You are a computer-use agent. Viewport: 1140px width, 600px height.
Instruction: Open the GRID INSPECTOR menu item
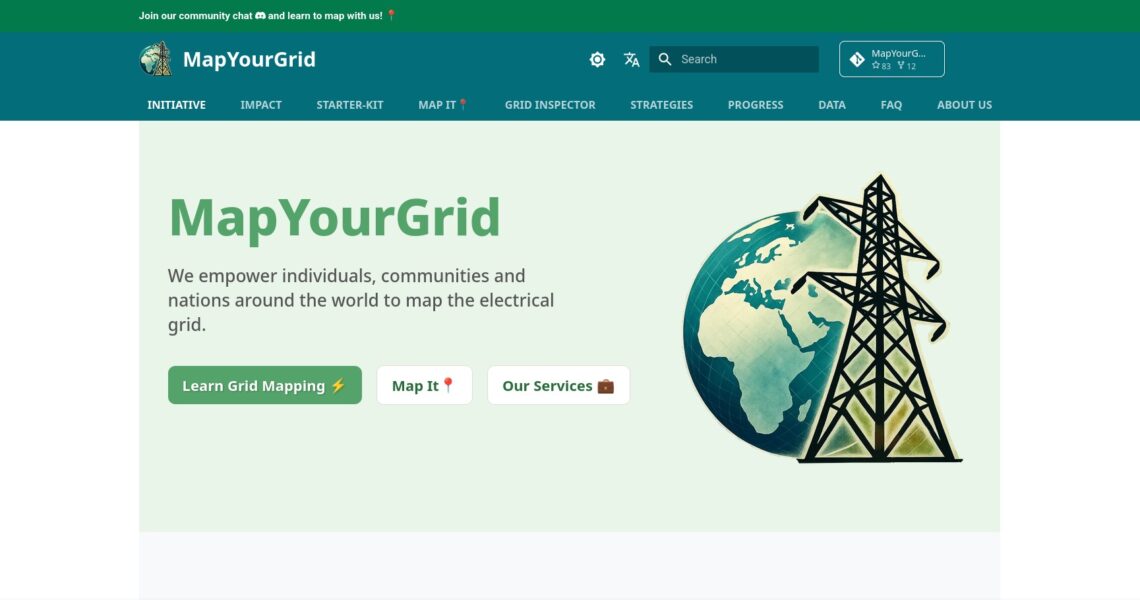click(550, 104)
